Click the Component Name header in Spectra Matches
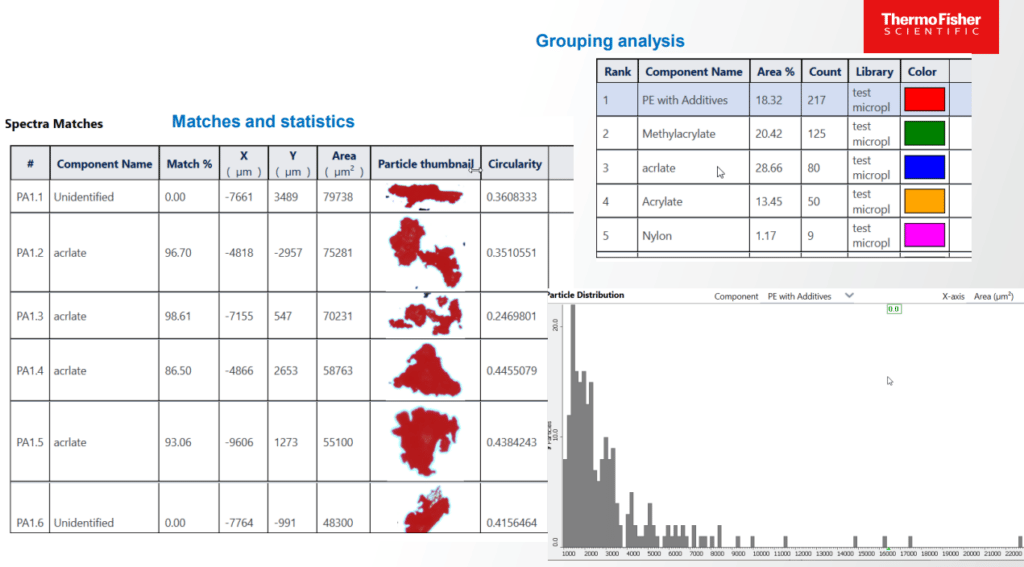 click(x=104, y=164)
